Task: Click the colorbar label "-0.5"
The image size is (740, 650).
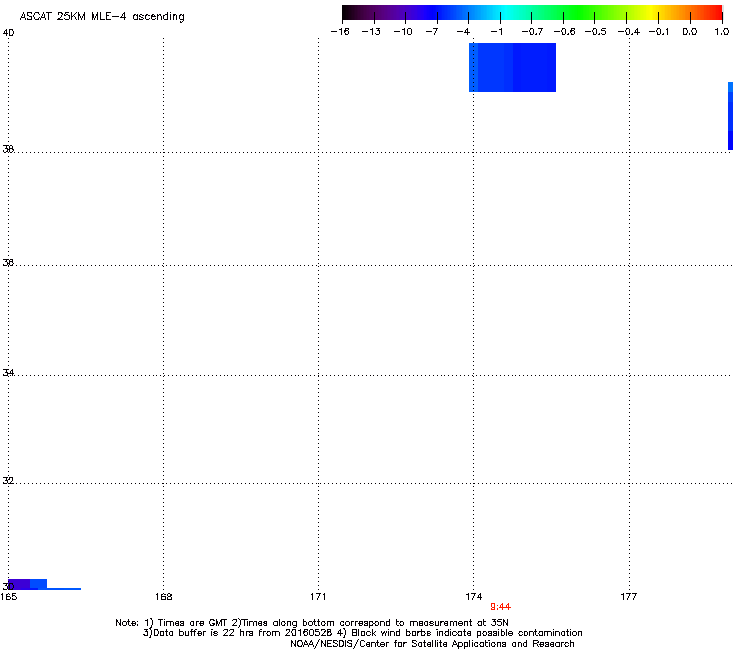Action: point(596,32)
